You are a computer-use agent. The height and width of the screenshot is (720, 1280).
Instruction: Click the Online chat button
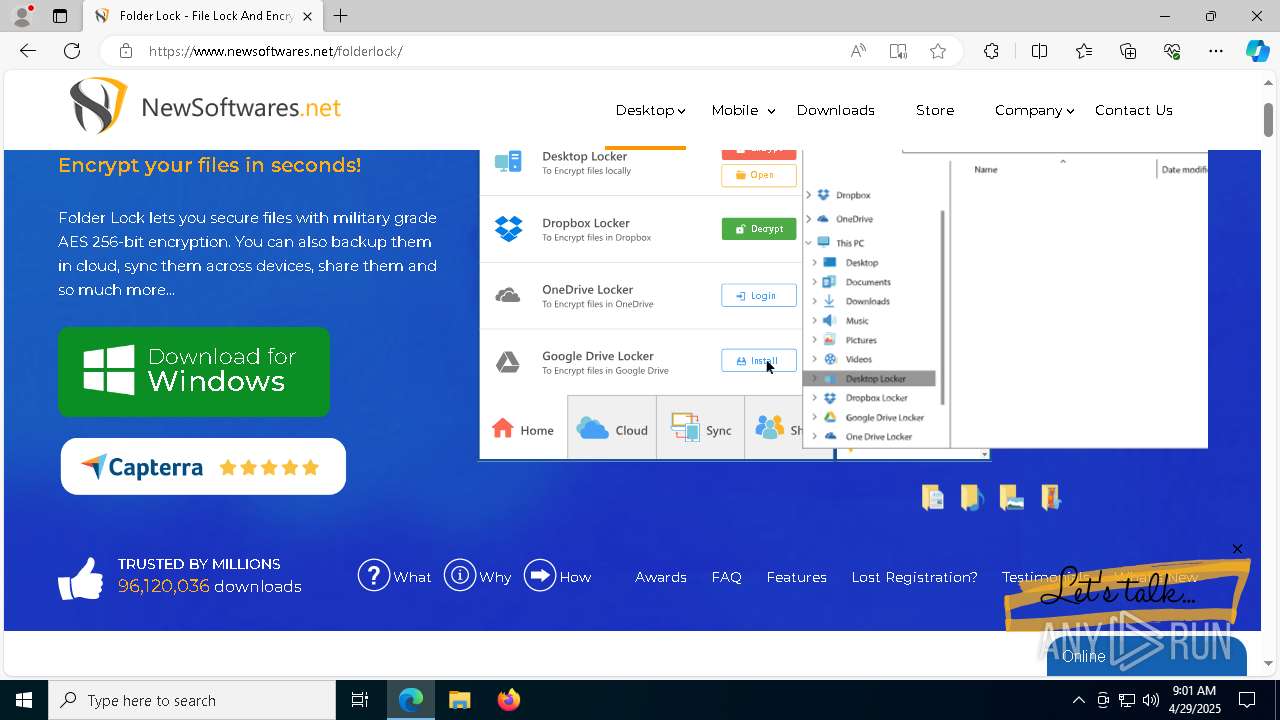[x=1146, y=656]
